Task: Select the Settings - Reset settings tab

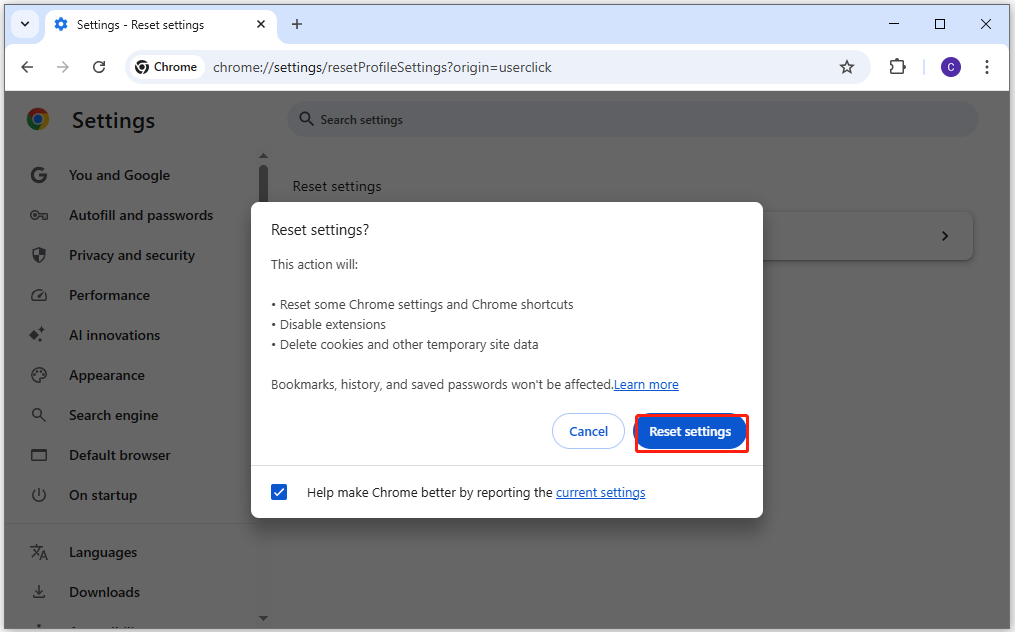Action: (x=161, y=25)
